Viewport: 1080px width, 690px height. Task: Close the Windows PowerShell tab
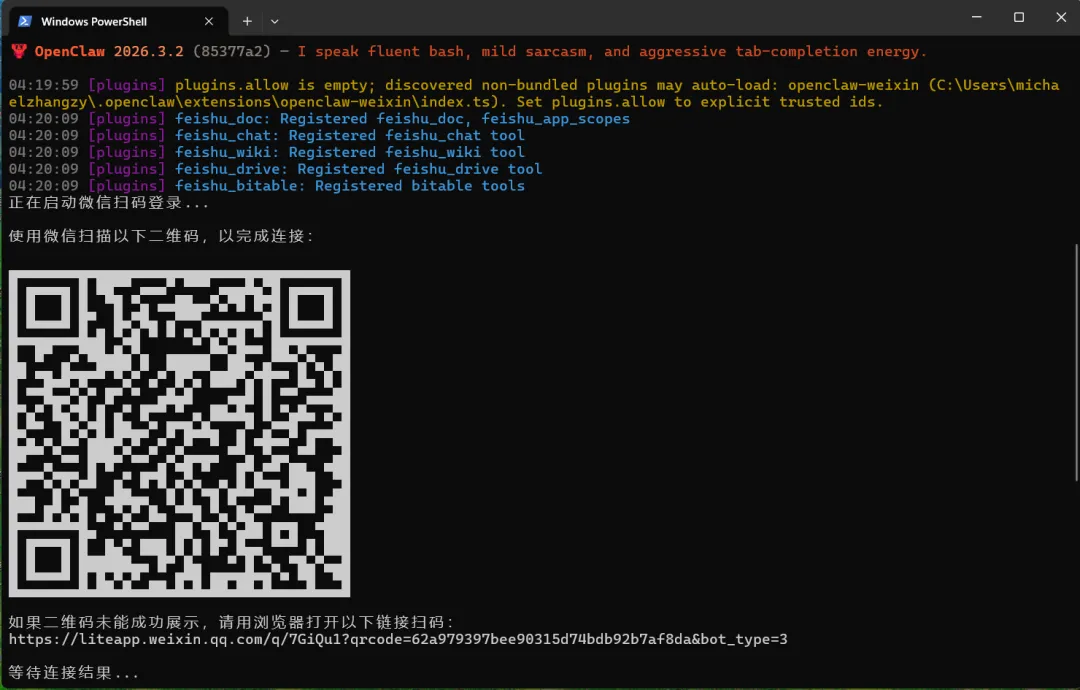[x=209, y=21]
